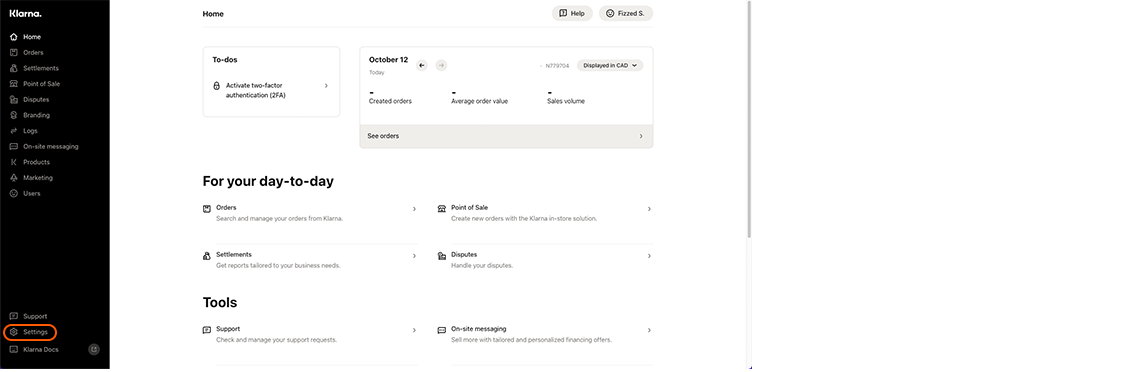This screenshot has width=1133, height=372.
Task: Open Logs from sidebar
Action: click(23, 131)
